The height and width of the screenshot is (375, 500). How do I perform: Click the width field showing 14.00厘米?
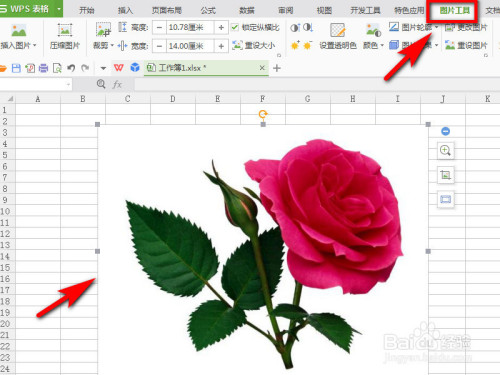(x=190, y=46)
